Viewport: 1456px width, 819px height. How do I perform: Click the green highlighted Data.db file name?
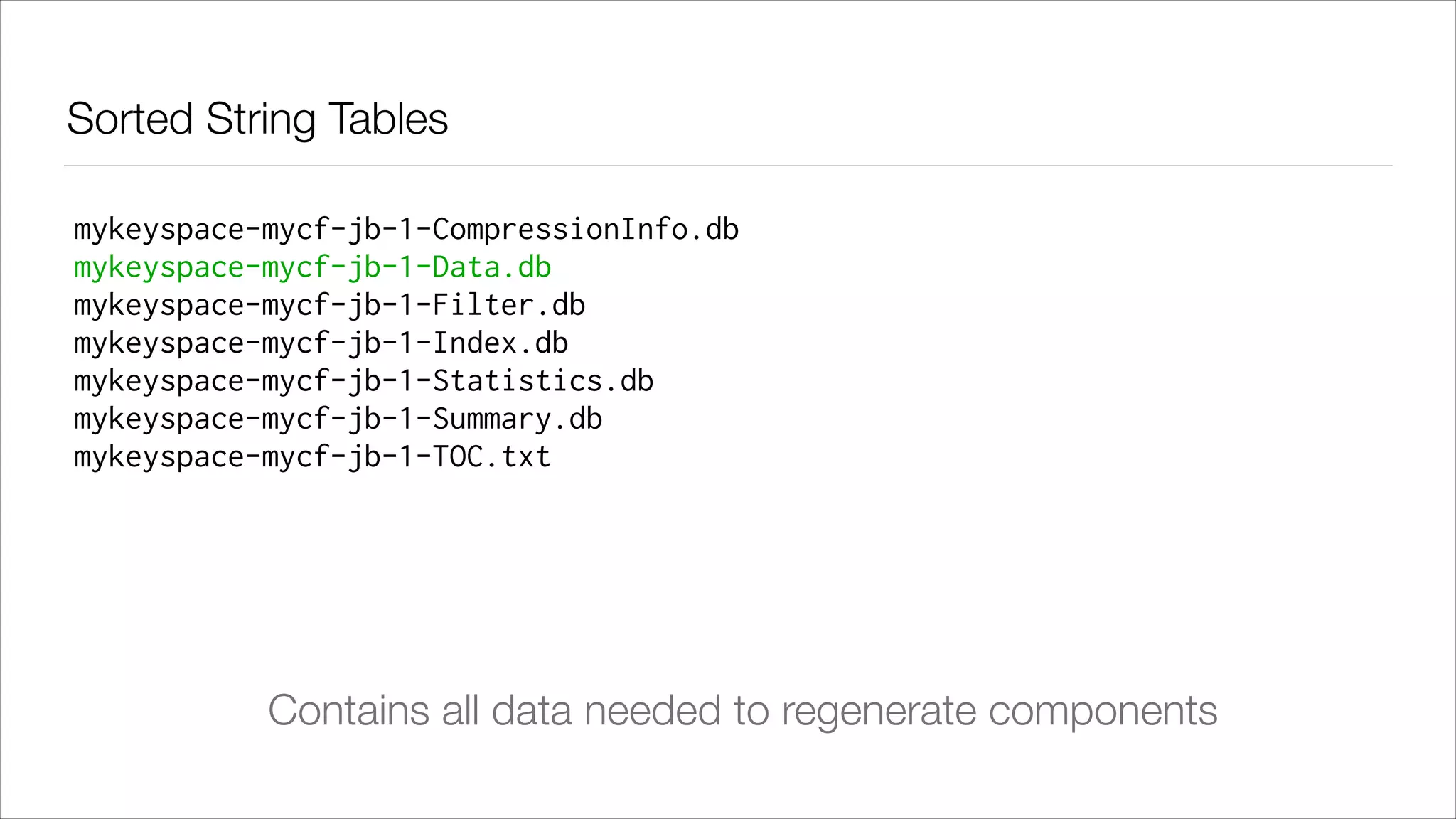pyautogui.click(x=312, y=267)
